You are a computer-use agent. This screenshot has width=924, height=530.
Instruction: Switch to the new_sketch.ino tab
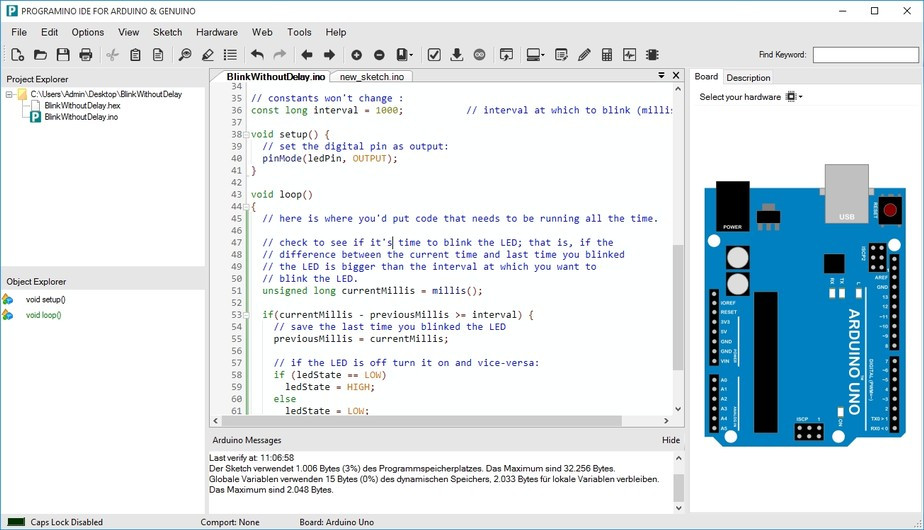(372, 77)
